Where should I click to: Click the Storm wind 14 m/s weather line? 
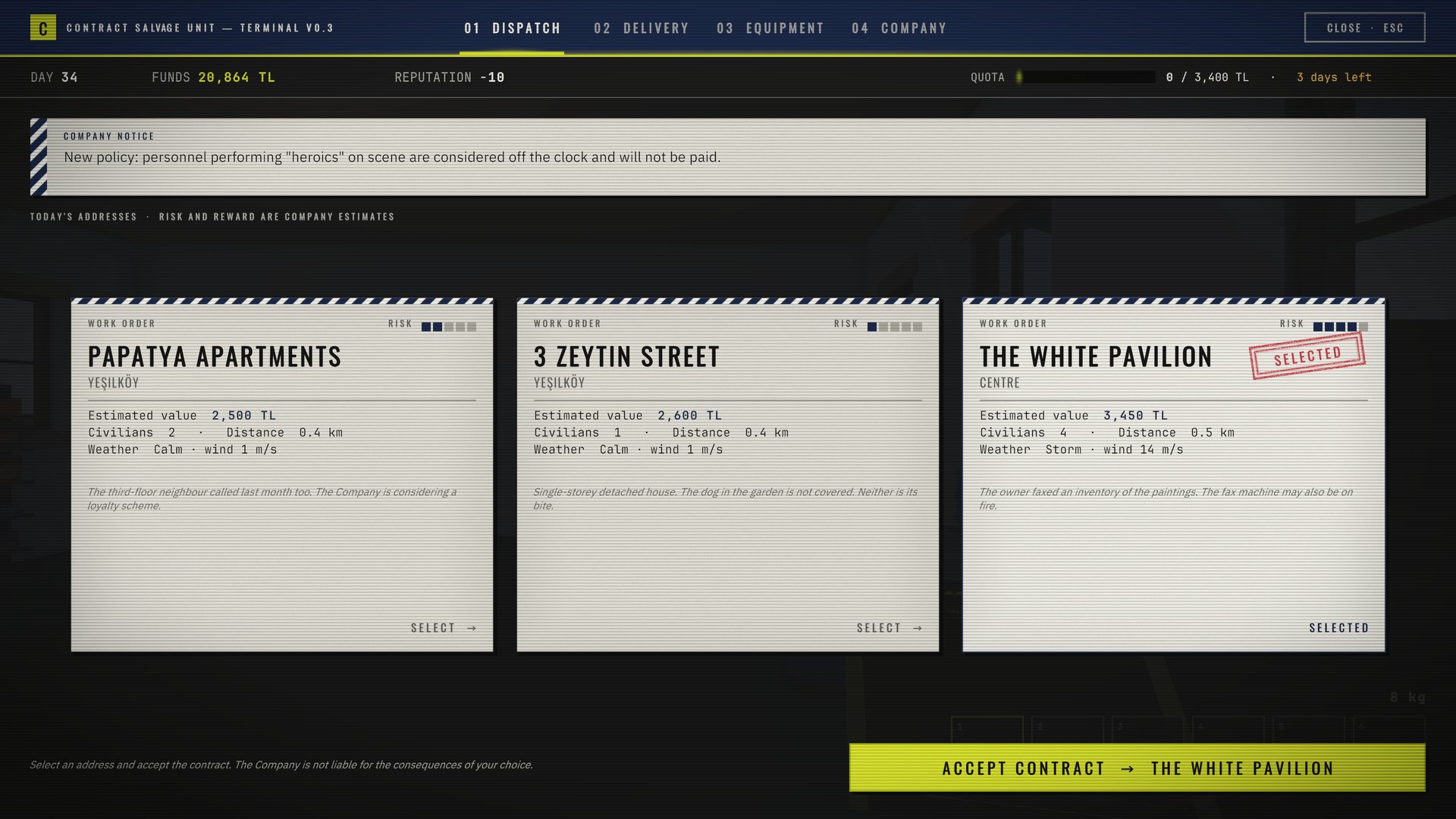click(1081, 450)
